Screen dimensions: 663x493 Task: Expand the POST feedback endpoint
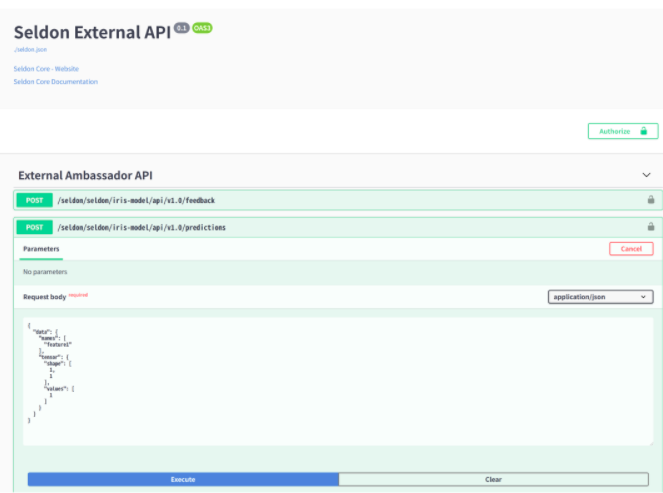click(338, 200)
